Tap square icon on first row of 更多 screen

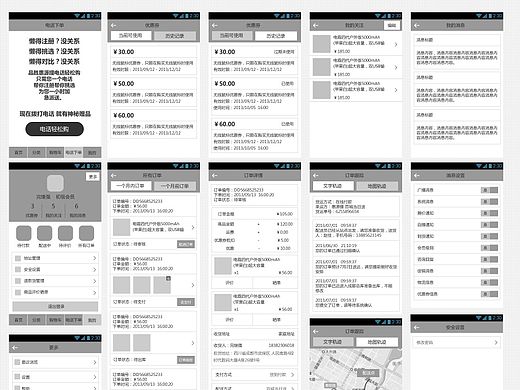pos(17,362)
